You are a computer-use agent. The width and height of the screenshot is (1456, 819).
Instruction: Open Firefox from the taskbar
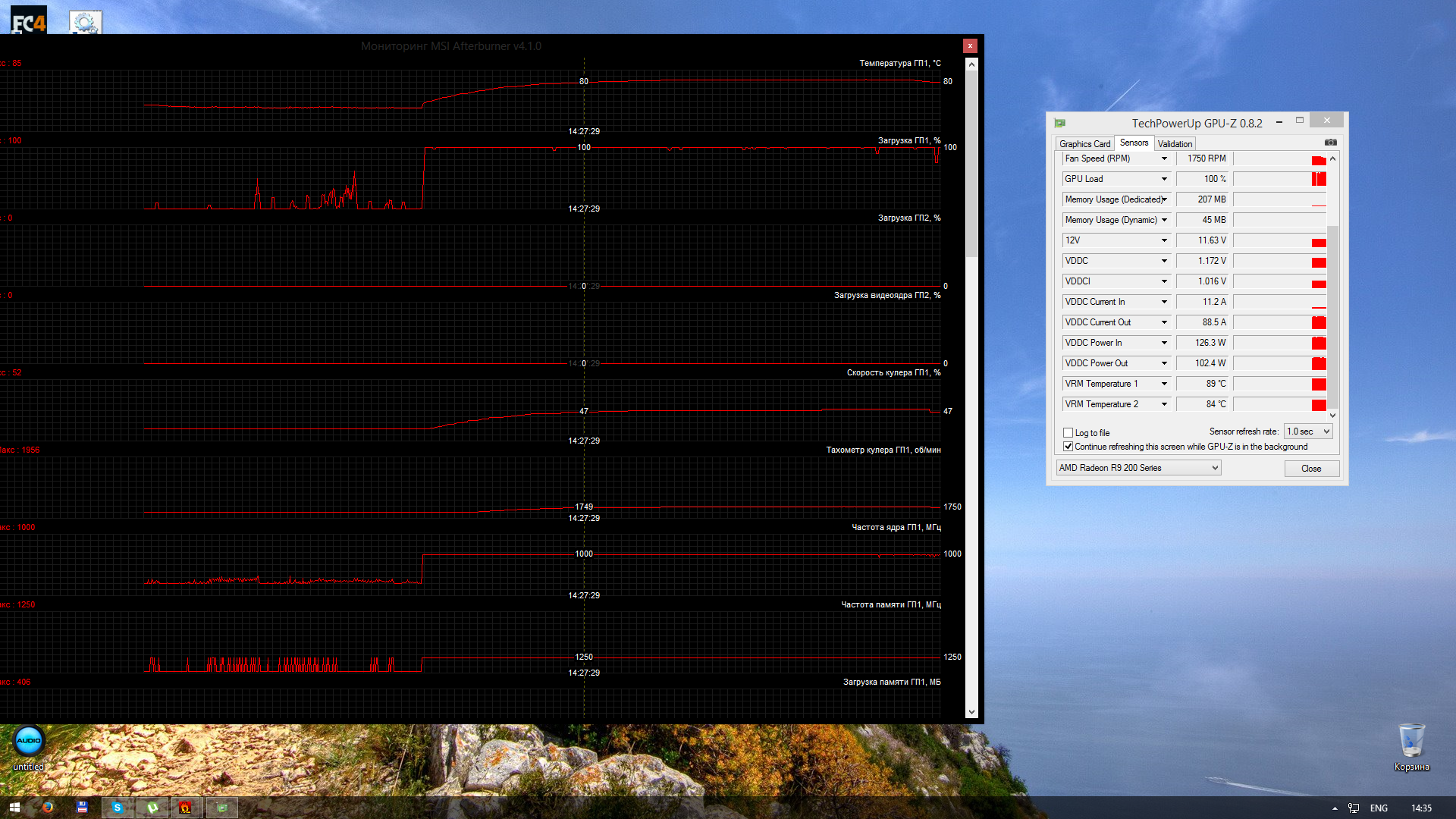48,808
